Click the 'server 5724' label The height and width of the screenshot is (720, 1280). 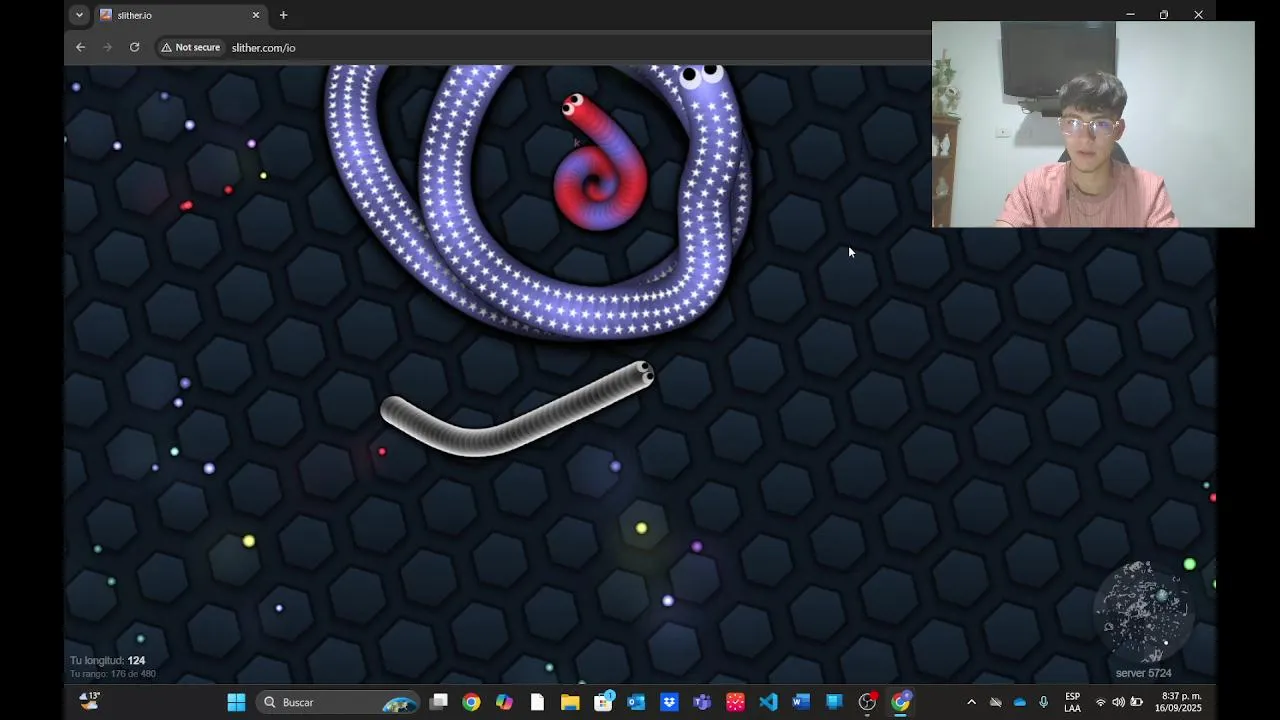tap(1143, 673)
